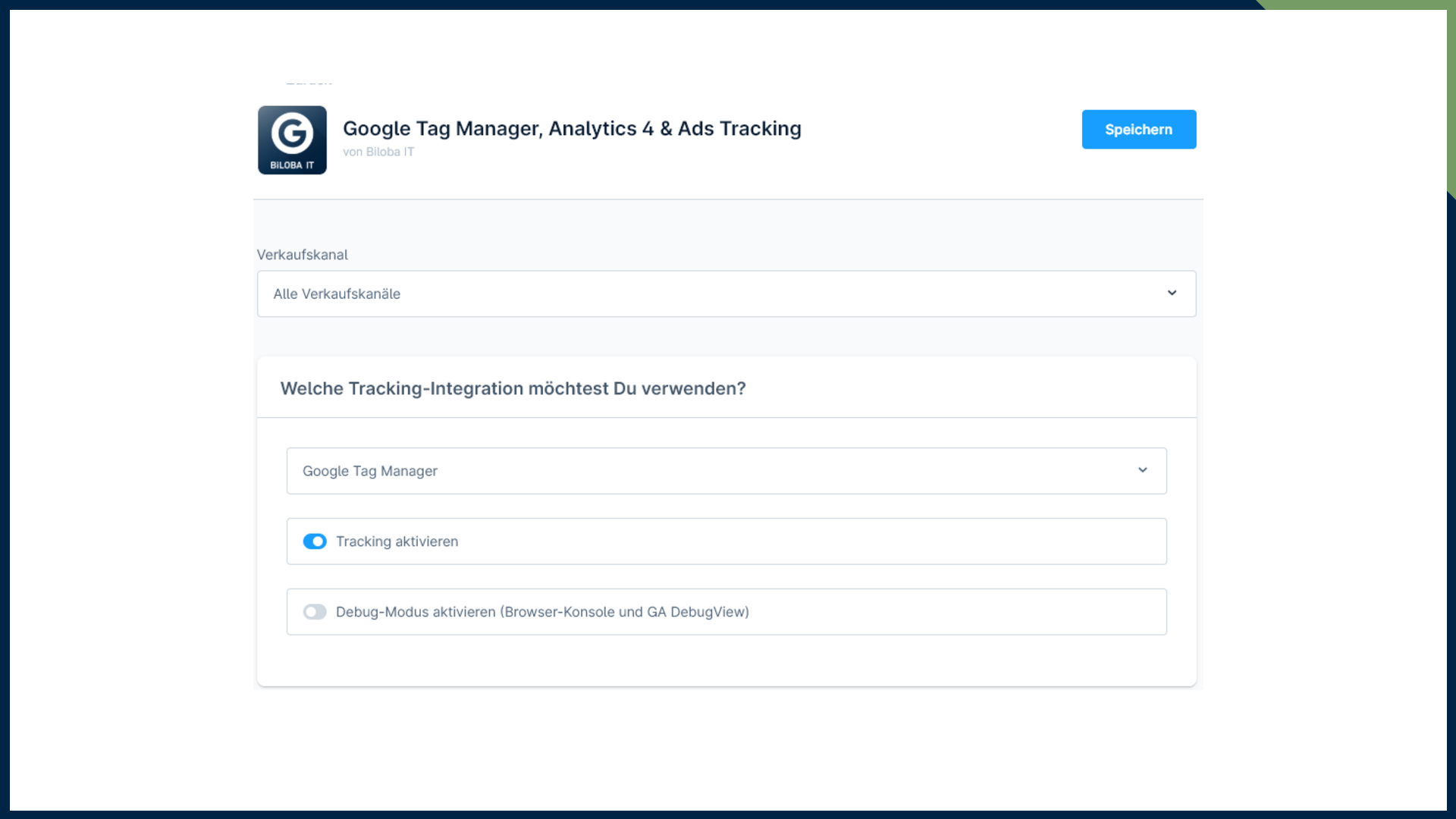The height and width of the screenshot is (819, 1456).
Task: Click the heading Welche Tracking-Integration möchtest Du verwenden?
Action: tap(513, 388)
